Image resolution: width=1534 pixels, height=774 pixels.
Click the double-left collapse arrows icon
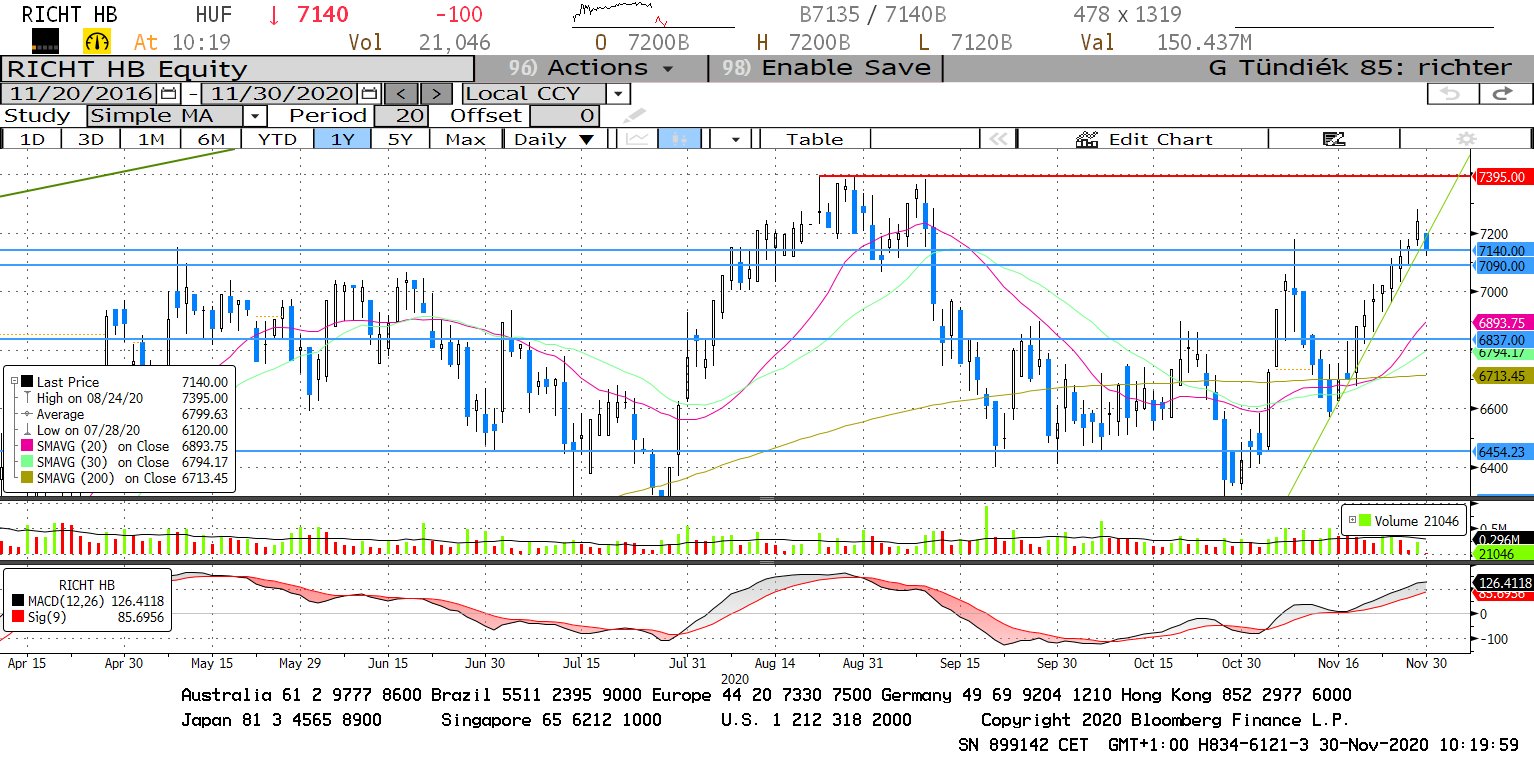tap(996, 139)
